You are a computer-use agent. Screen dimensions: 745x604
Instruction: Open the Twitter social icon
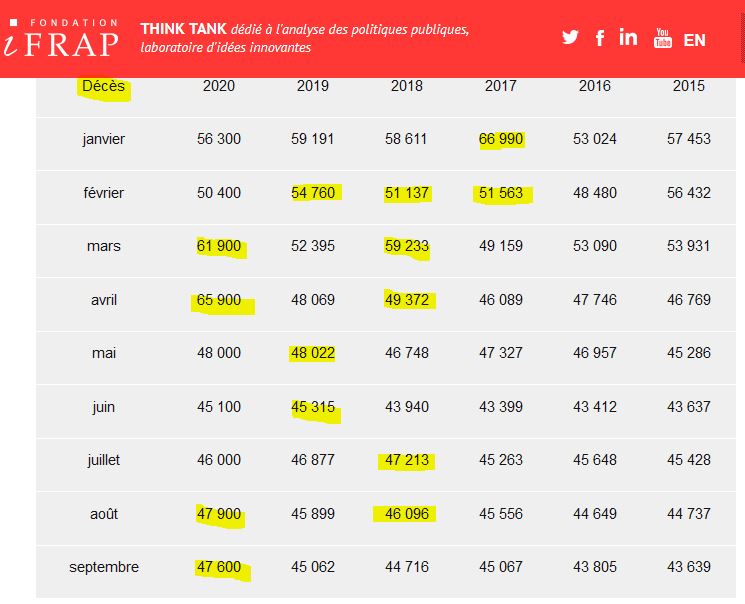(570, 38)
